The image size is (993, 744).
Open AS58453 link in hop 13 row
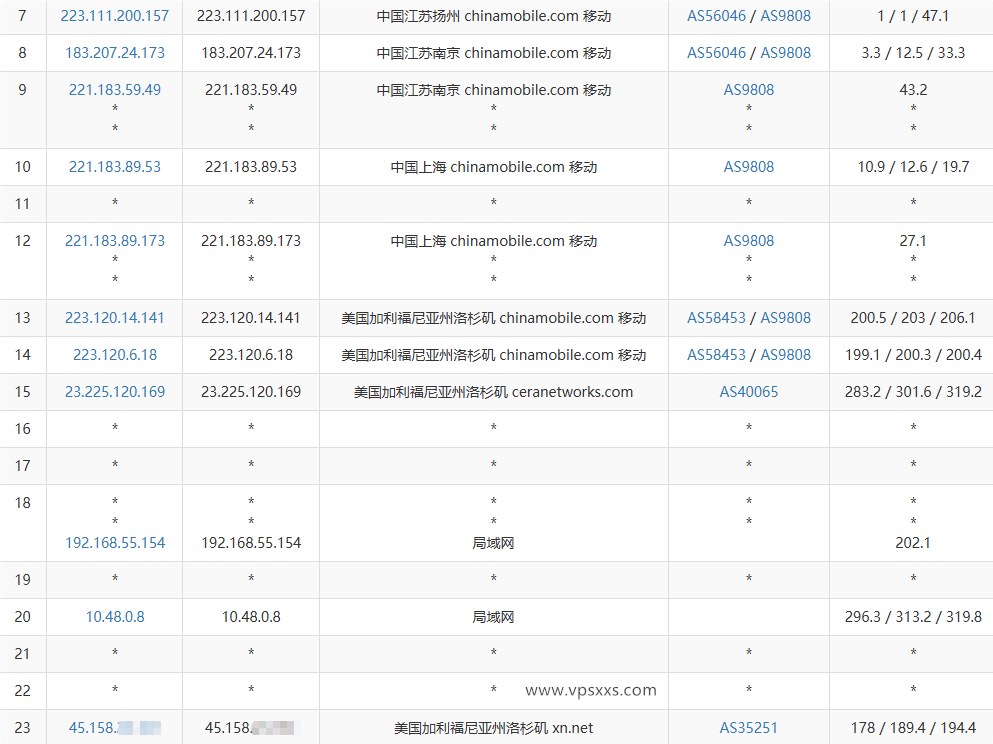click(716, 318)
